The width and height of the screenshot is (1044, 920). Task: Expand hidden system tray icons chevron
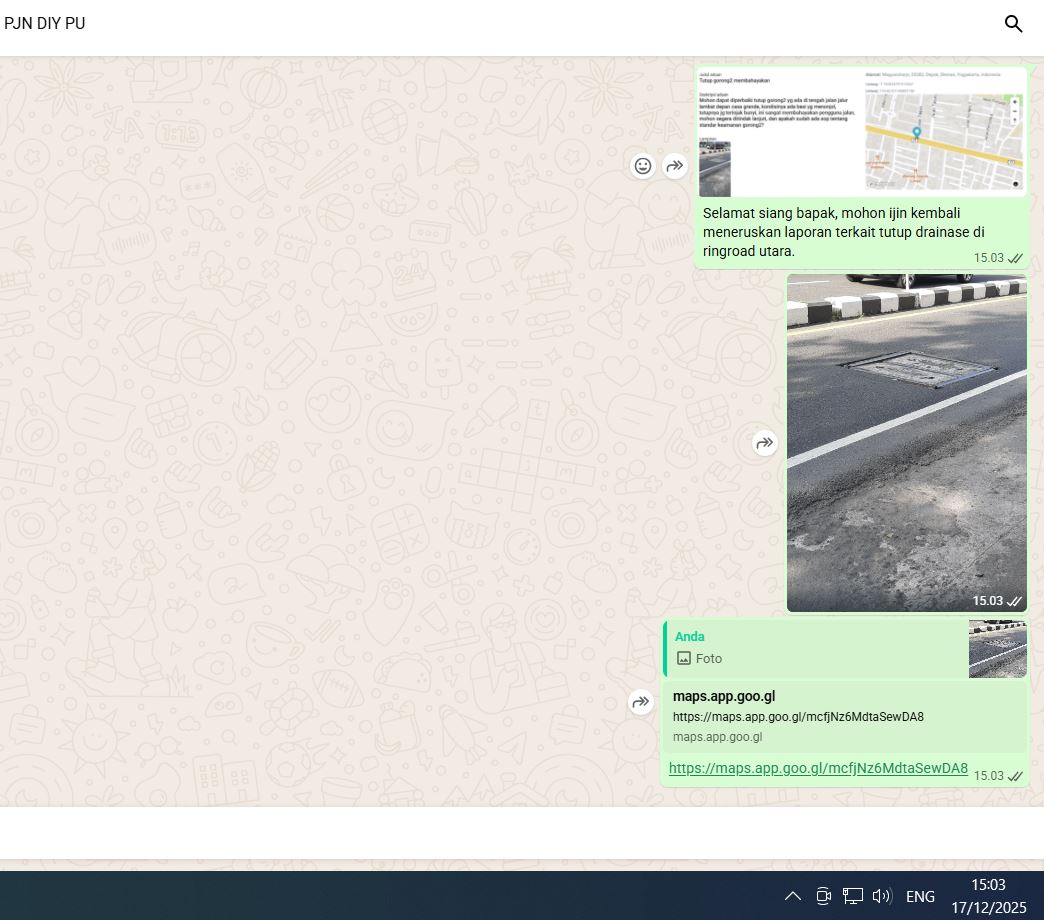(x=792, y=896)
